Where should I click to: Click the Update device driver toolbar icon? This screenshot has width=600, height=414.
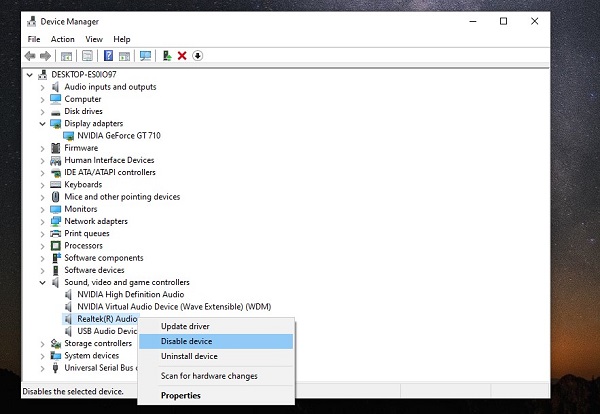[x=167, y=56]
